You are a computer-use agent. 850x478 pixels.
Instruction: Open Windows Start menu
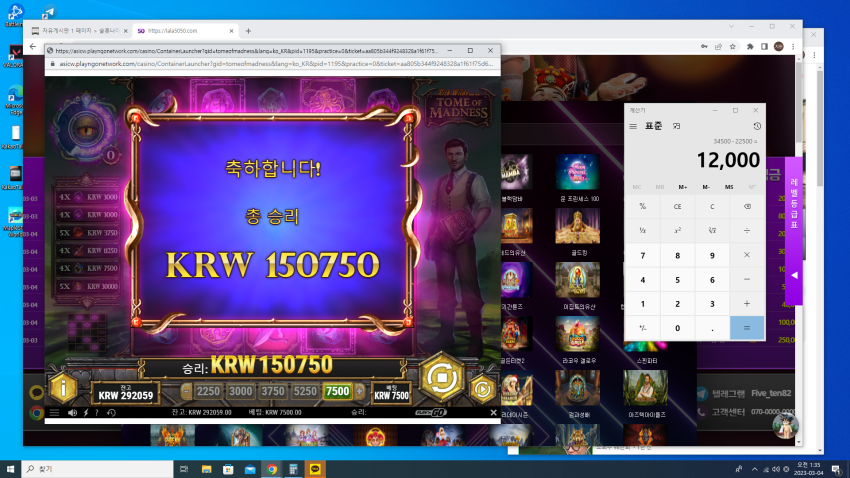(10, 469)
